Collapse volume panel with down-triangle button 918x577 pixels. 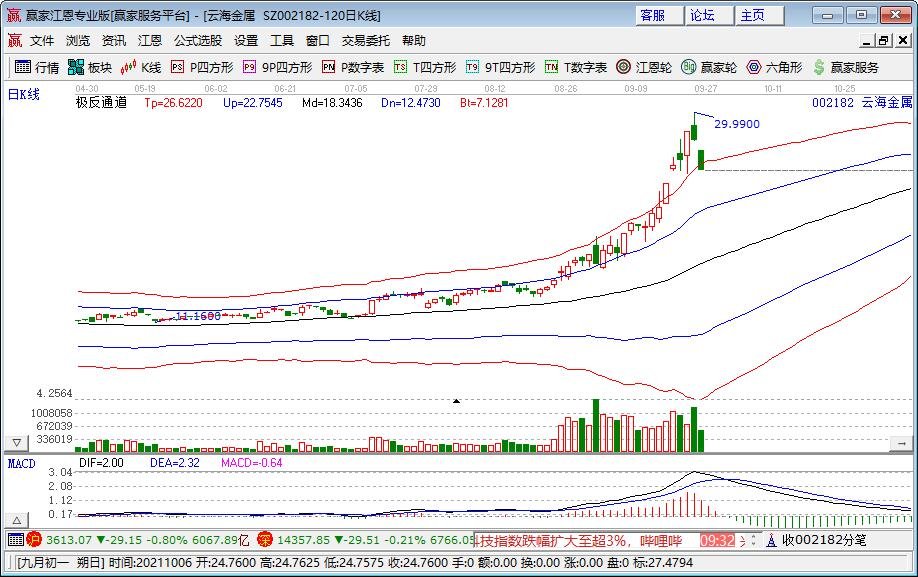(x=16, y=443)
